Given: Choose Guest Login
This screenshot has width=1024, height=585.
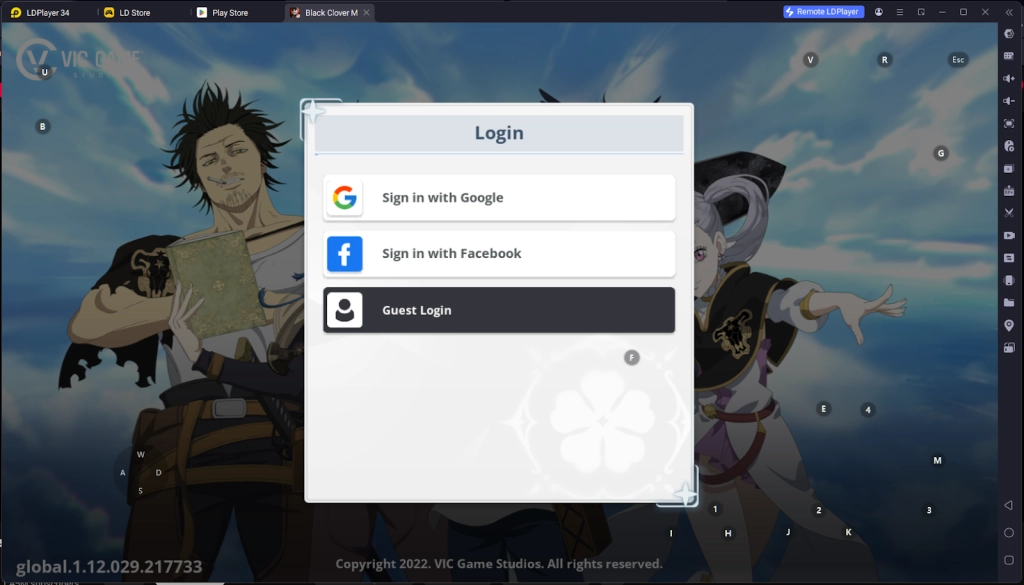Looking at the screenshot, I should (499, 310).
